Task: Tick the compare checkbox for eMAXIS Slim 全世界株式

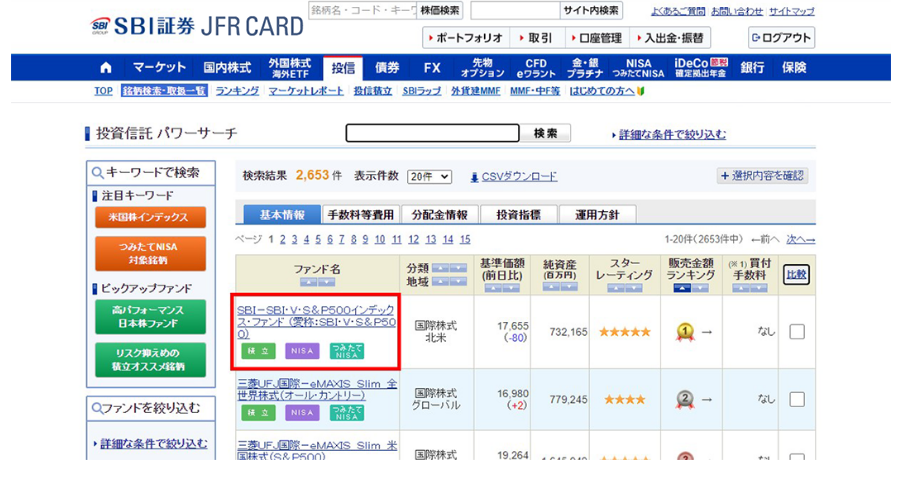Action: (796, 399)
